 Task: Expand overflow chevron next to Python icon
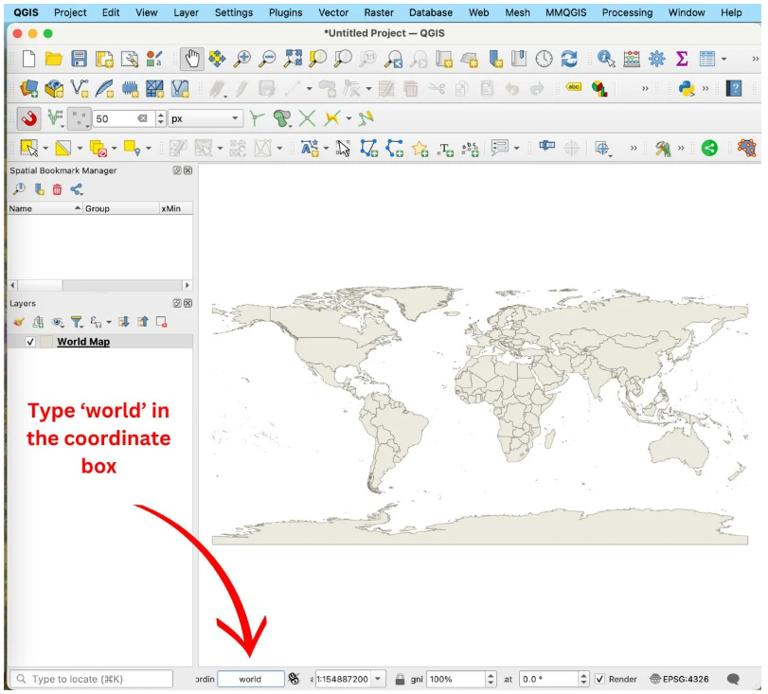coord(705,89)
